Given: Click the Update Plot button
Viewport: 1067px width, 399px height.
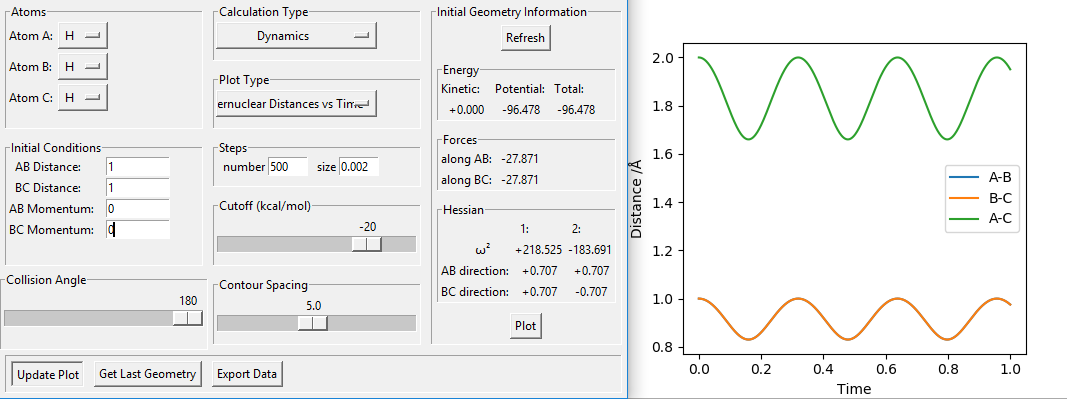Looking at the screenshot, I should pyautogui.click(x=48, y=374).
